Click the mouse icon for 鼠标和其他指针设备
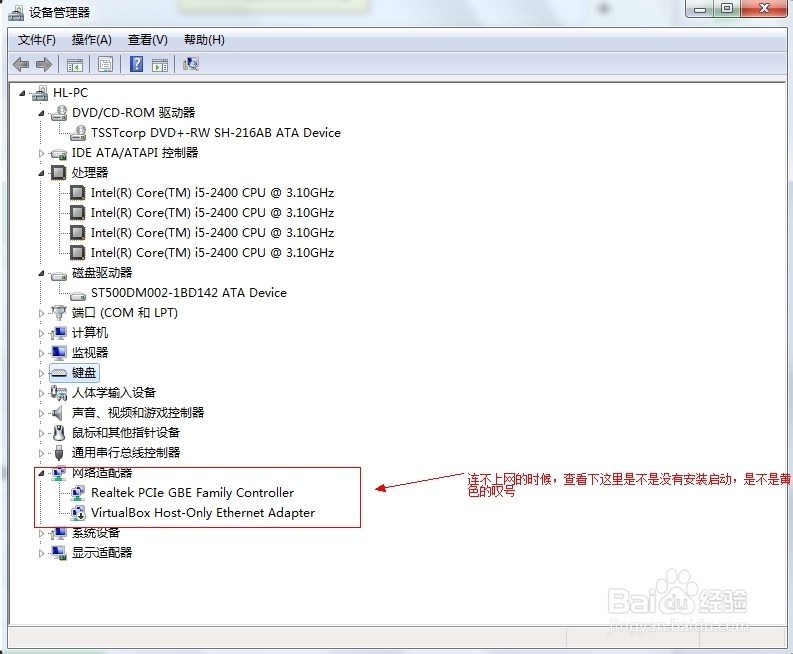Image resolution: width=793 pixels, height=654 pixels. 59,433
